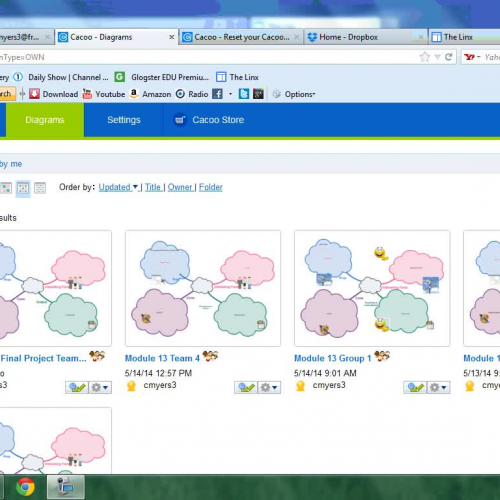500x500 pixels.
Task: Sort diagrams by Title
Action: click(x=153, y=187)
